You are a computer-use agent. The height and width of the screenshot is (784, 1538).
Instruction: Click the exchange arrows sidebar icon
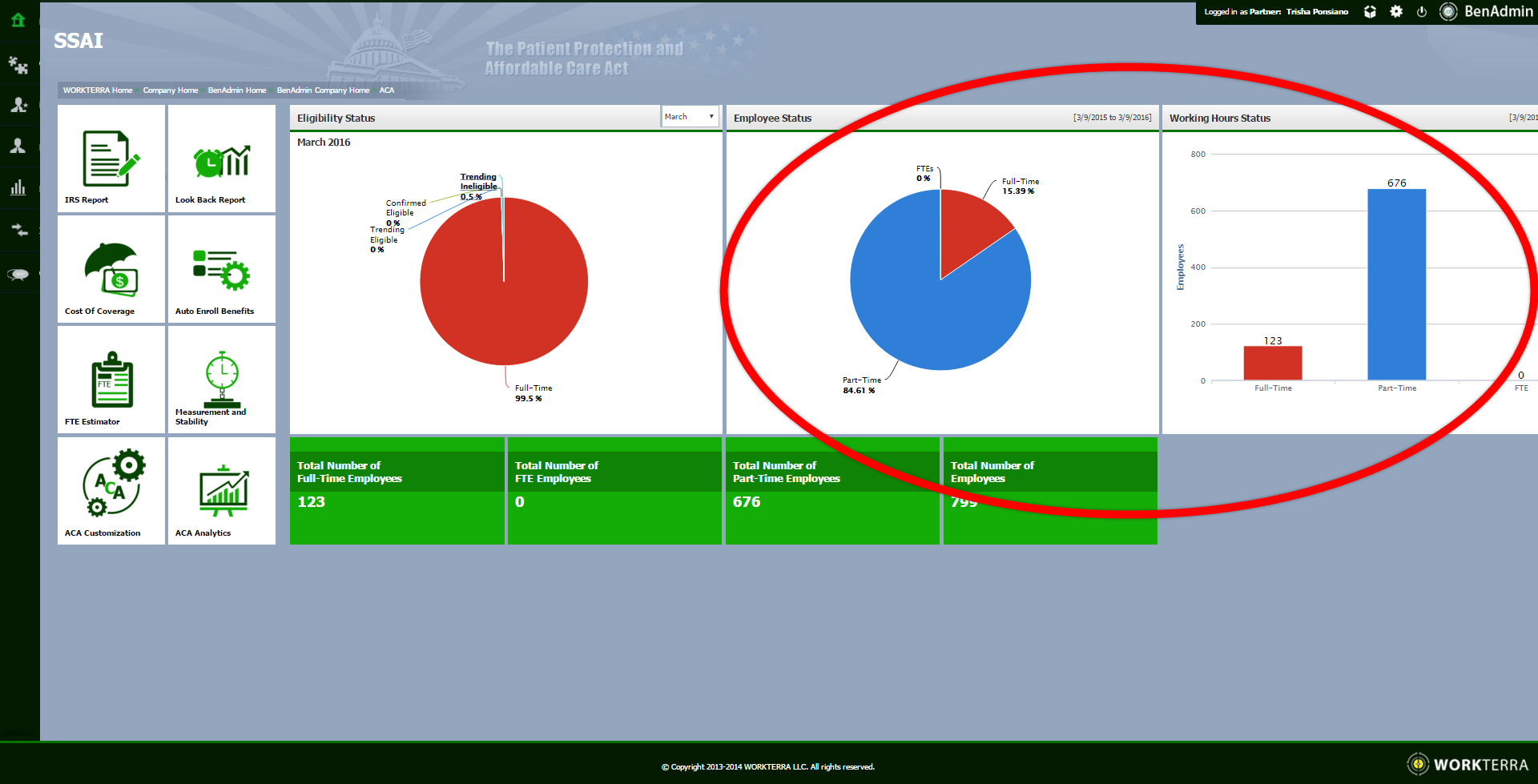click(x=18, y=231)
